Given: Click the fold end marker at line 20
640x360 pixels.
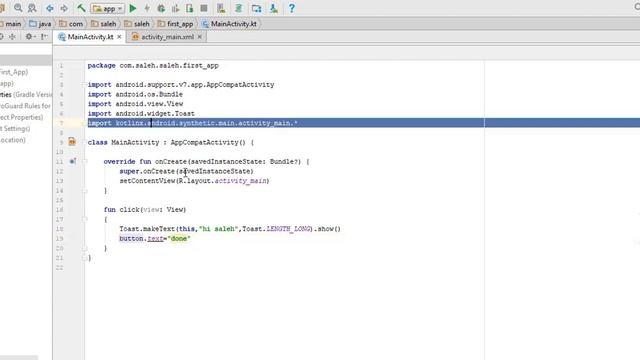Looking at the screenshot, I should 85,248.
